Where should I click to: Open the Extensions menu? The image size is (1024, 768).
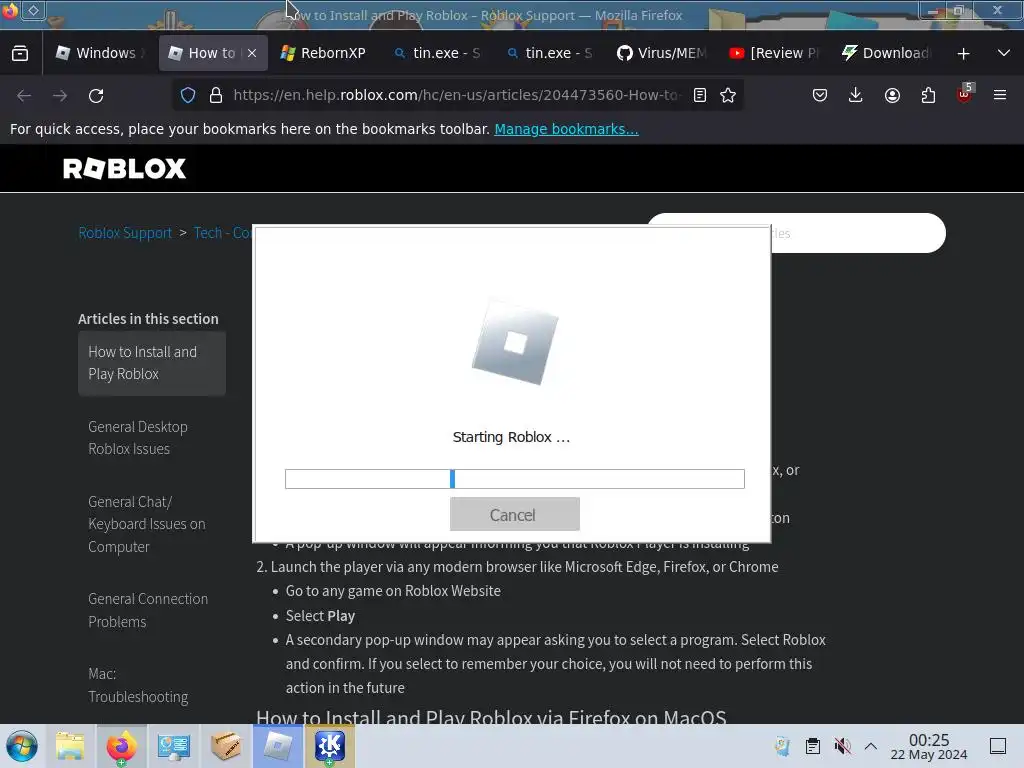[x=928, y=95]
